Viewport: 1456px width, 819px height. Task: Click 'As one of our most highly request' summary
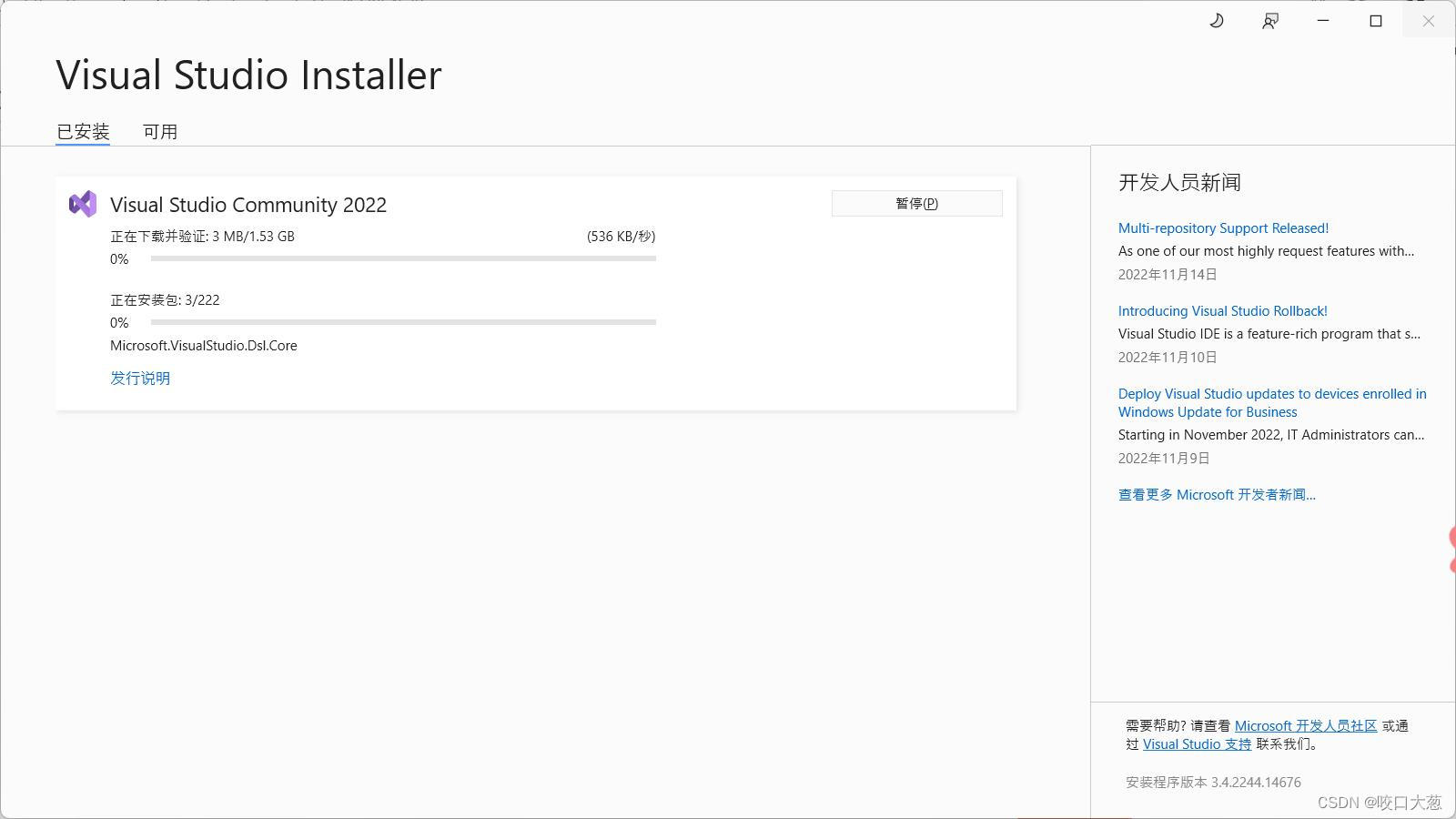pos(1267,251)
